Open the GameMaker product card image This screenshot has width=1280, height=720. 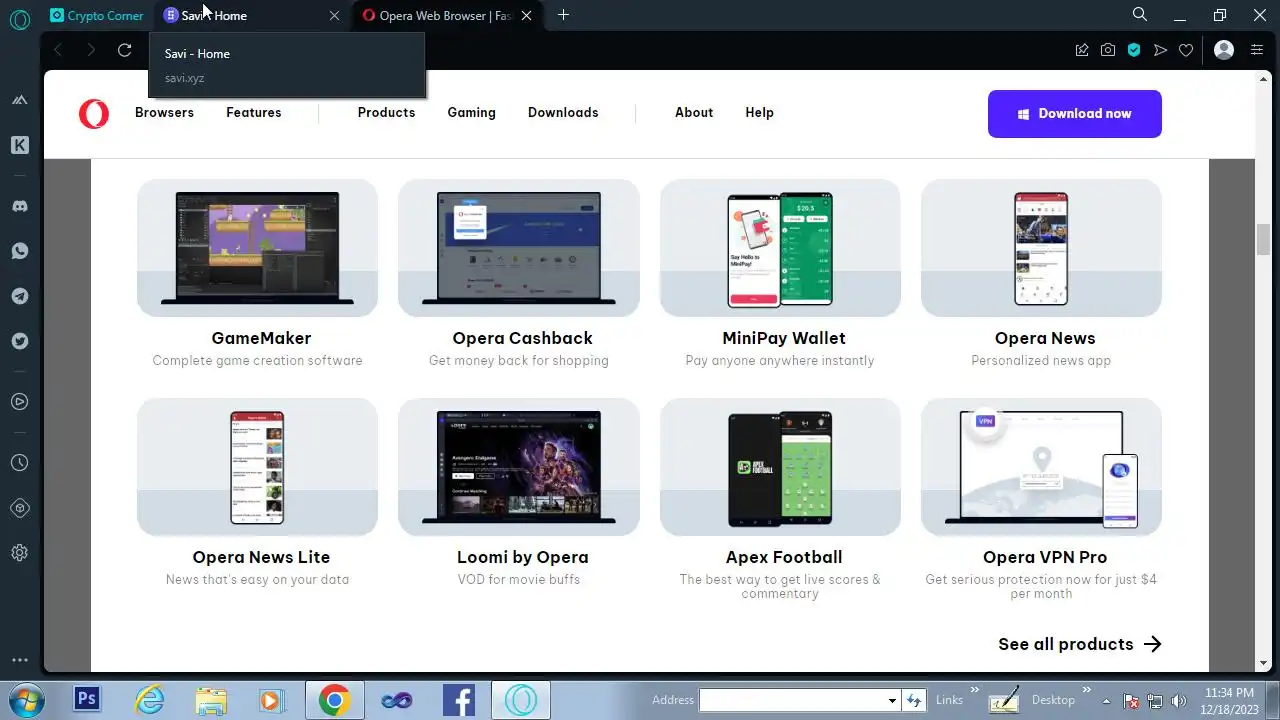257,248
